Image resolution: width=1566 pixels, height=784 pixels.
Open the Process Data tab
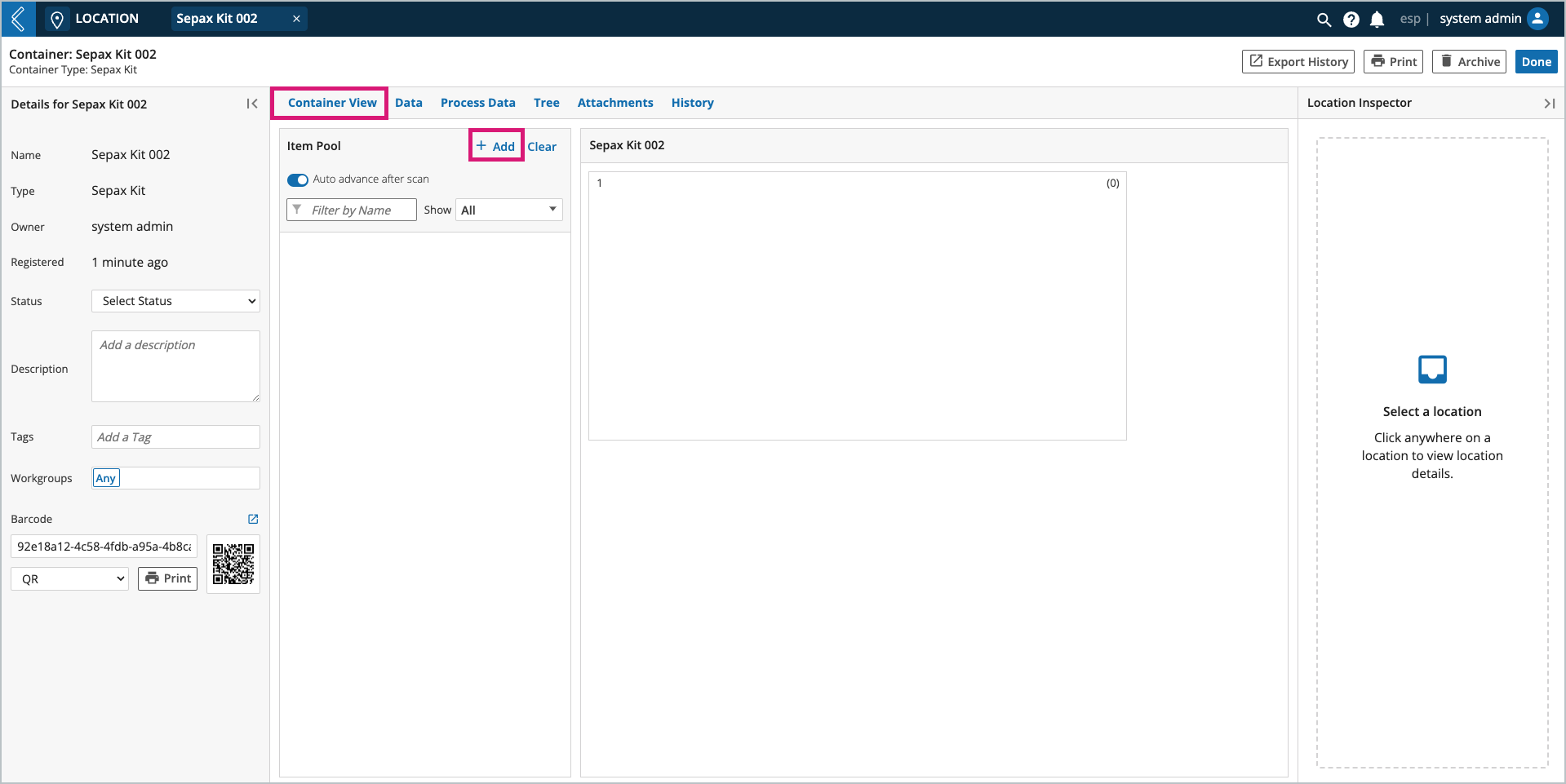coord(477,103)
